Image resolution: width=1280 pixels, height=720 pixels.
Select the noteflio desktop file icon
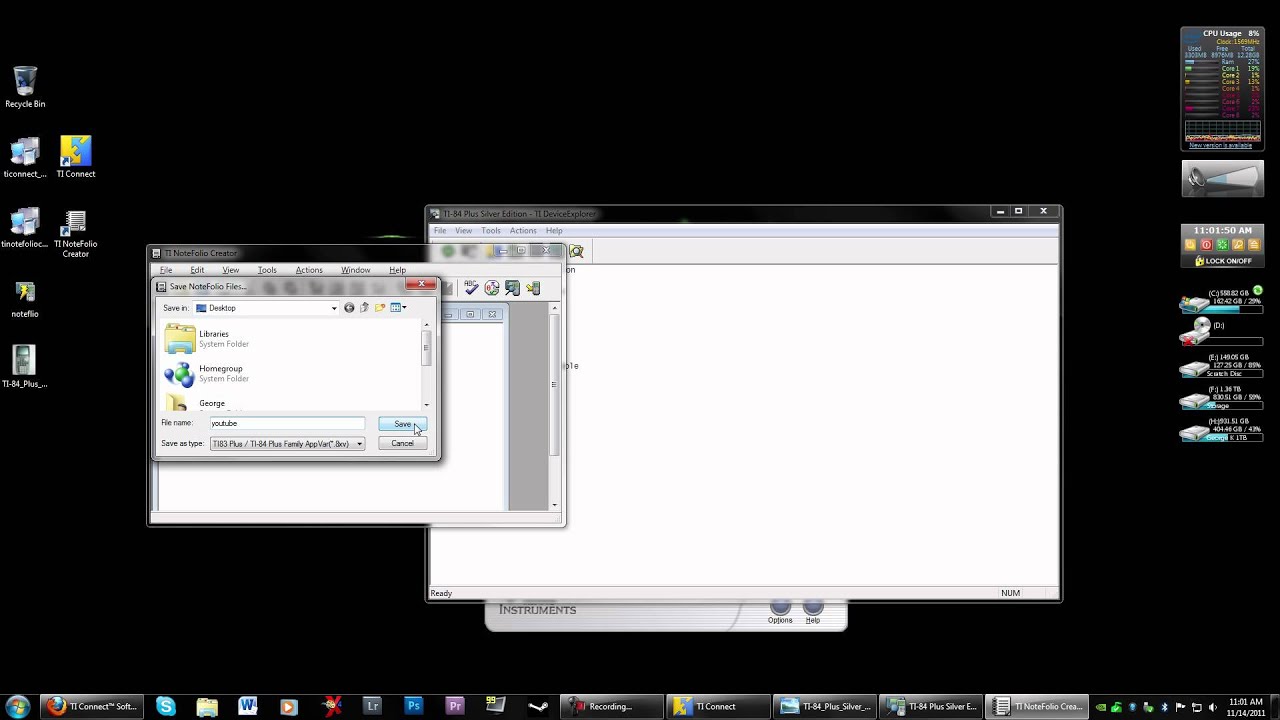coord(25,298)
